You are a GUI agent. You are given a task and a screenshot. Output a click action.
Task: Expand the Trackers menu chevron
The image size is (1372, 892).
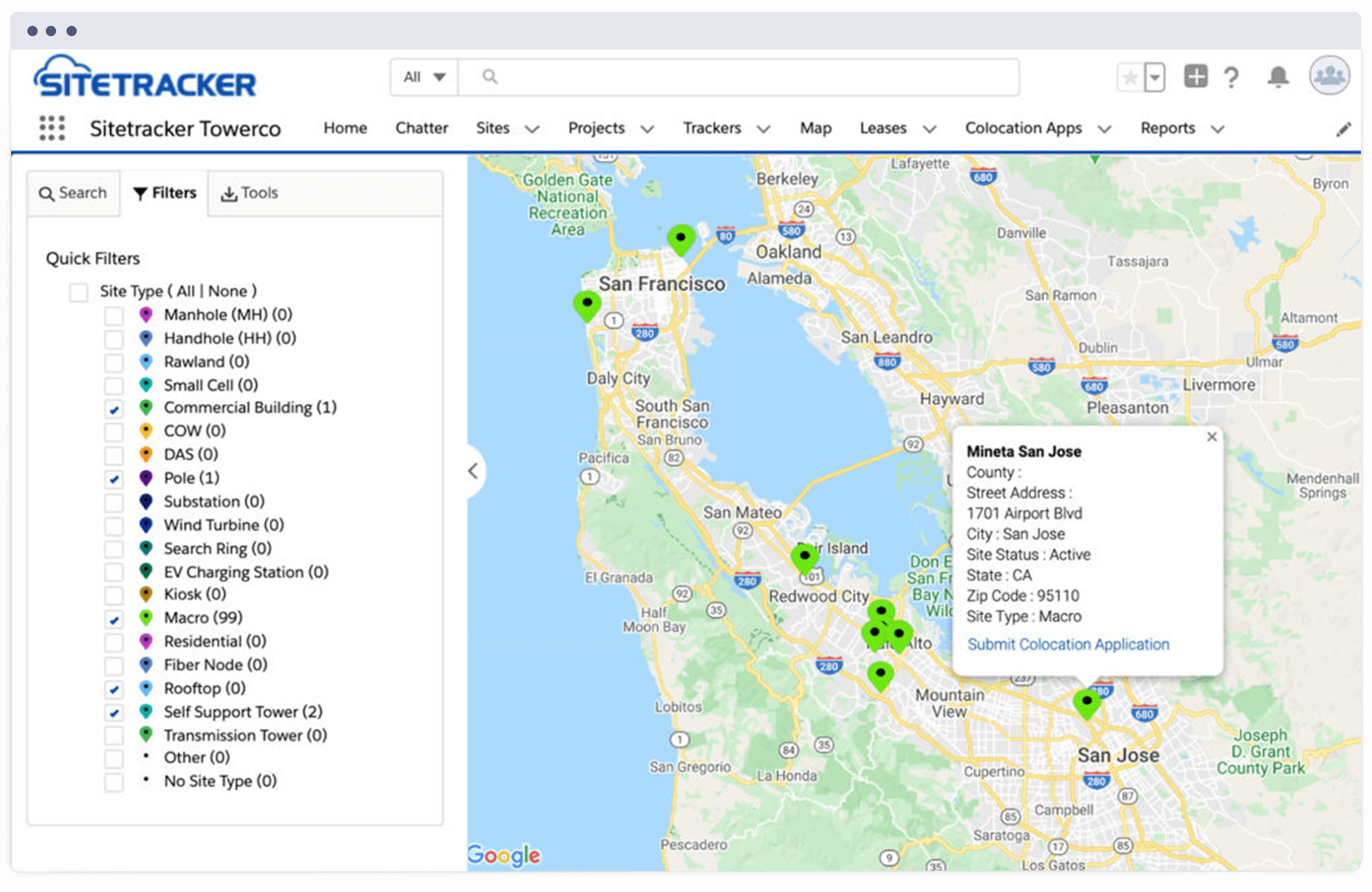[x=764, y=129]
